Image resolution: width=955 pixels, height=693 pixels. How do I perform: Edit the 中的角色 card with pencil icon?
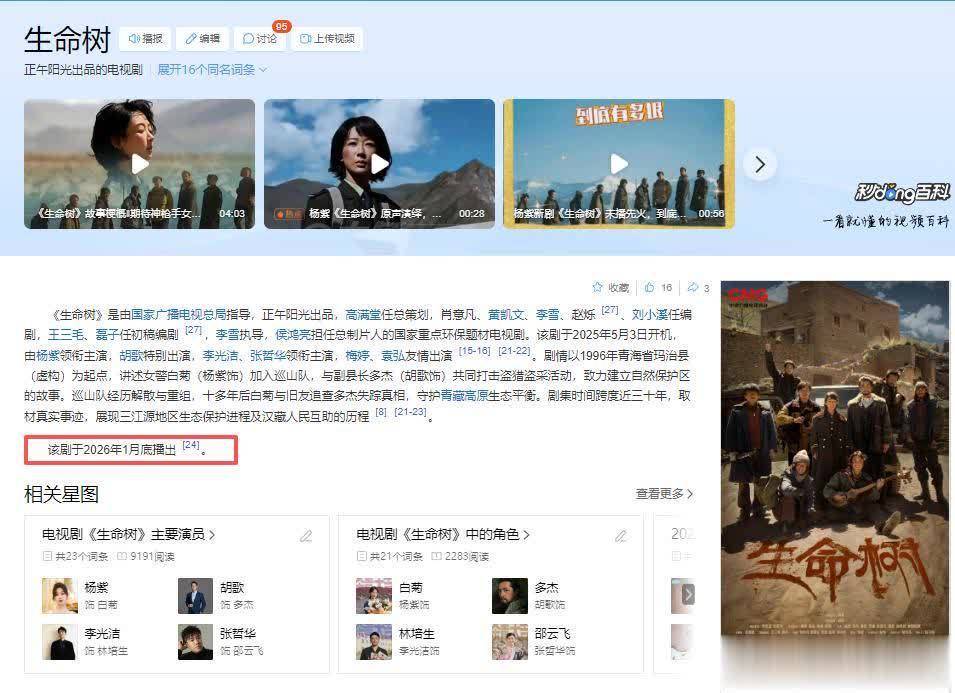(620, 536)
